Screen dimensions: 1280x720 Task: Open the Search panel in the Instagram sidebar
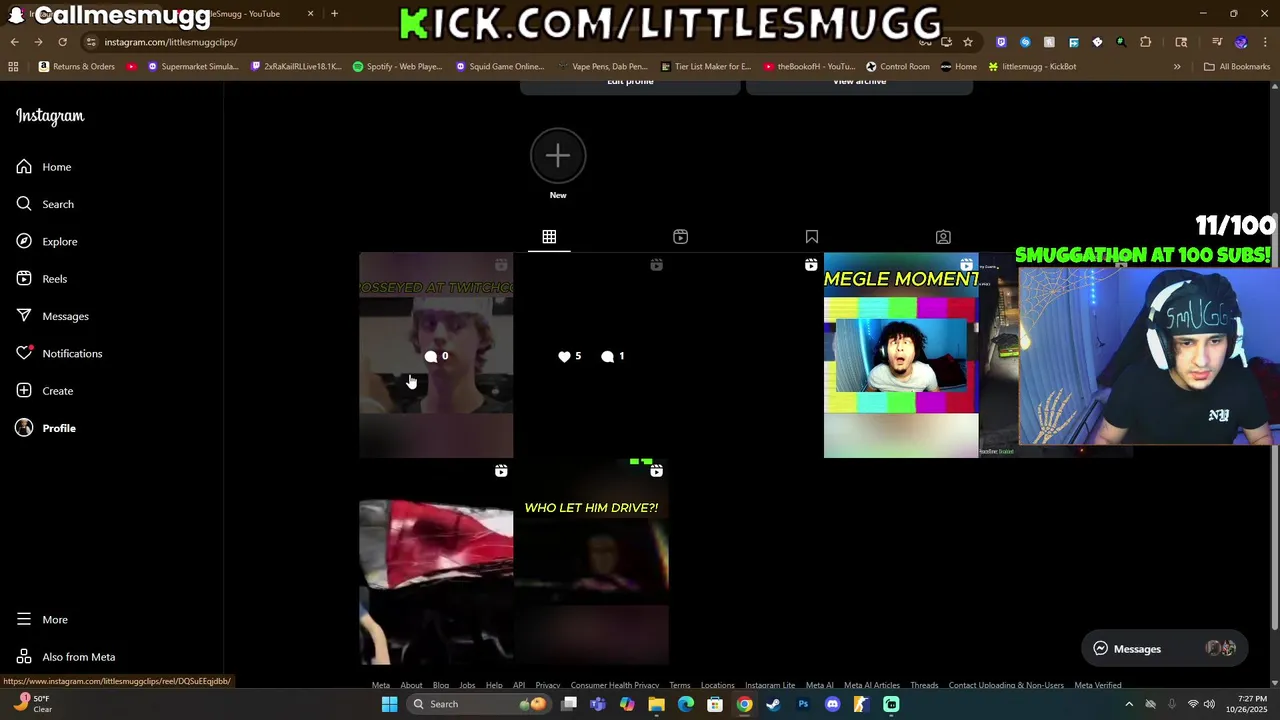(45, 204)
